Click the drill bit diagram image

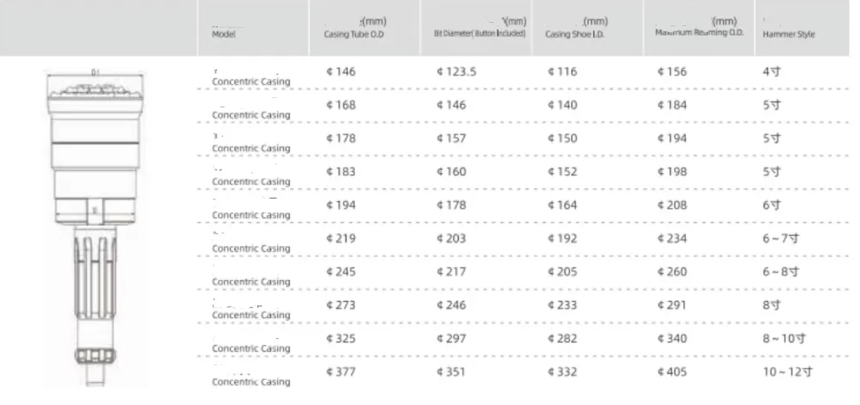click(95, 225)
